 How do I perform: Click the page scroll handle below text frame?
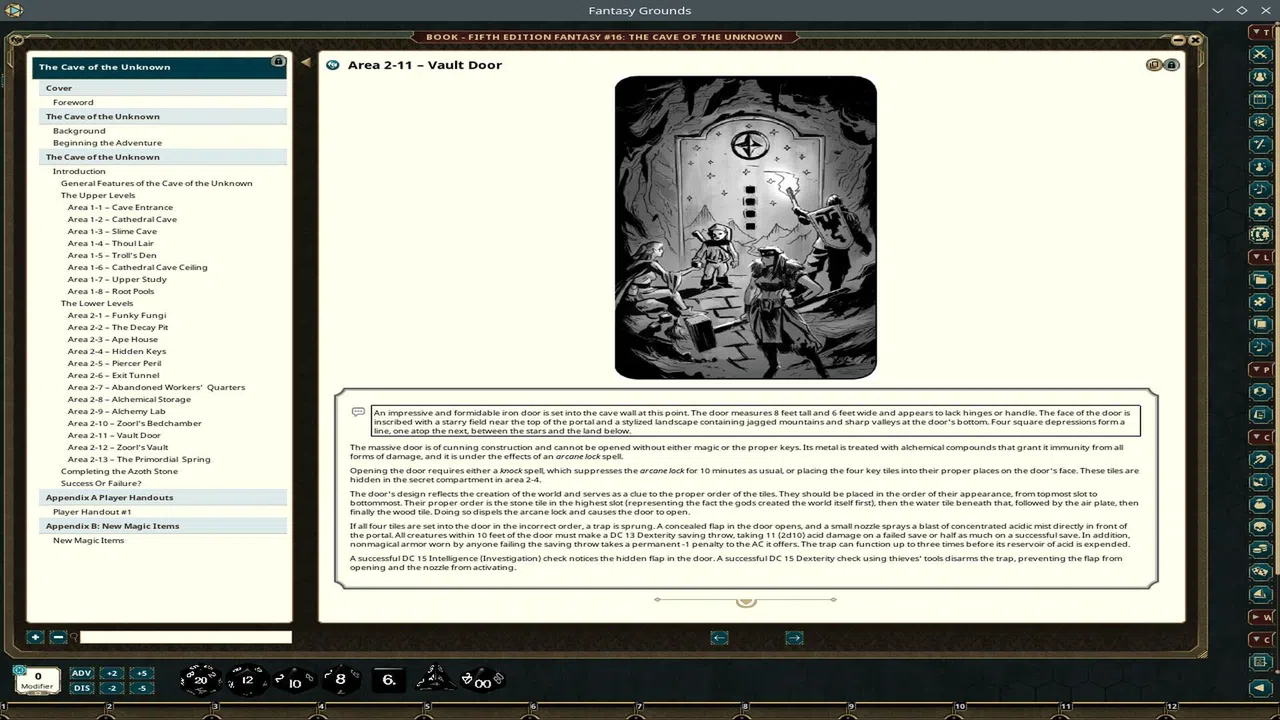(x=745, y=600)
